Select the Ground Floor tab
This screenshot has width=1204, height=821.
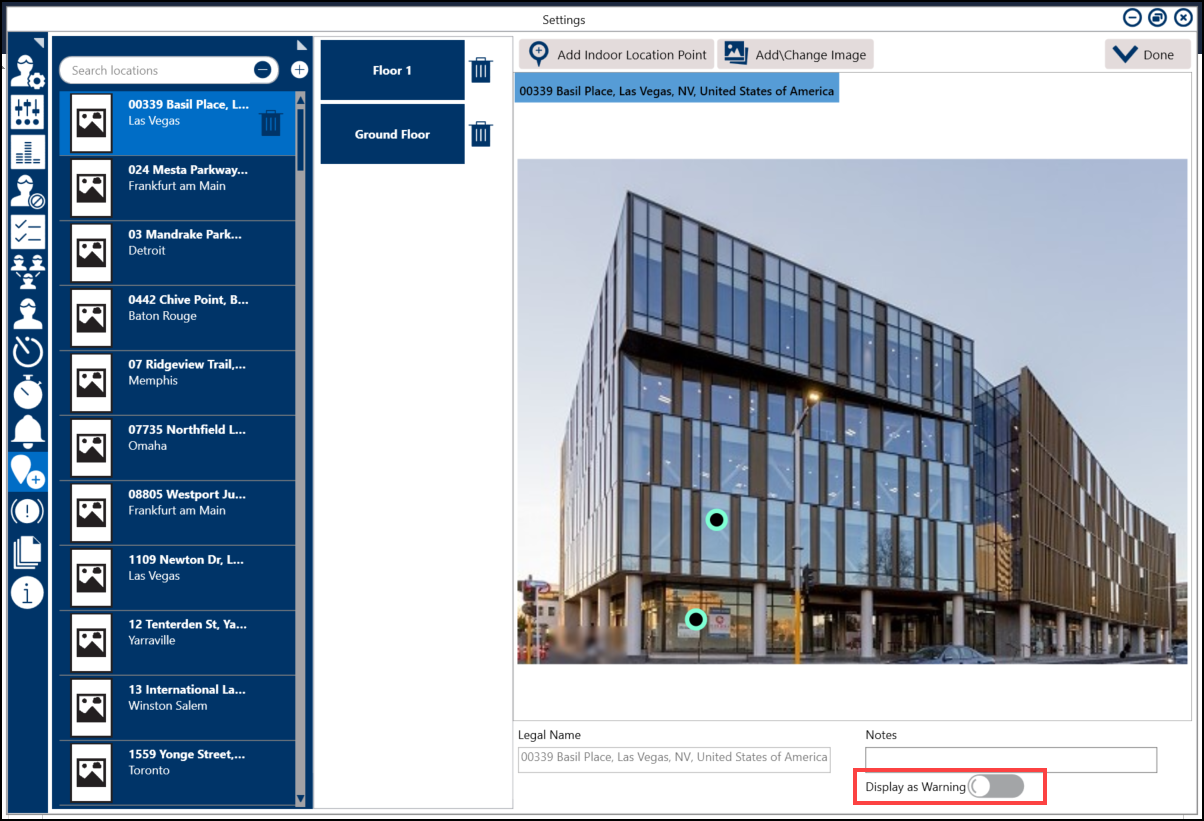point(392,135)
